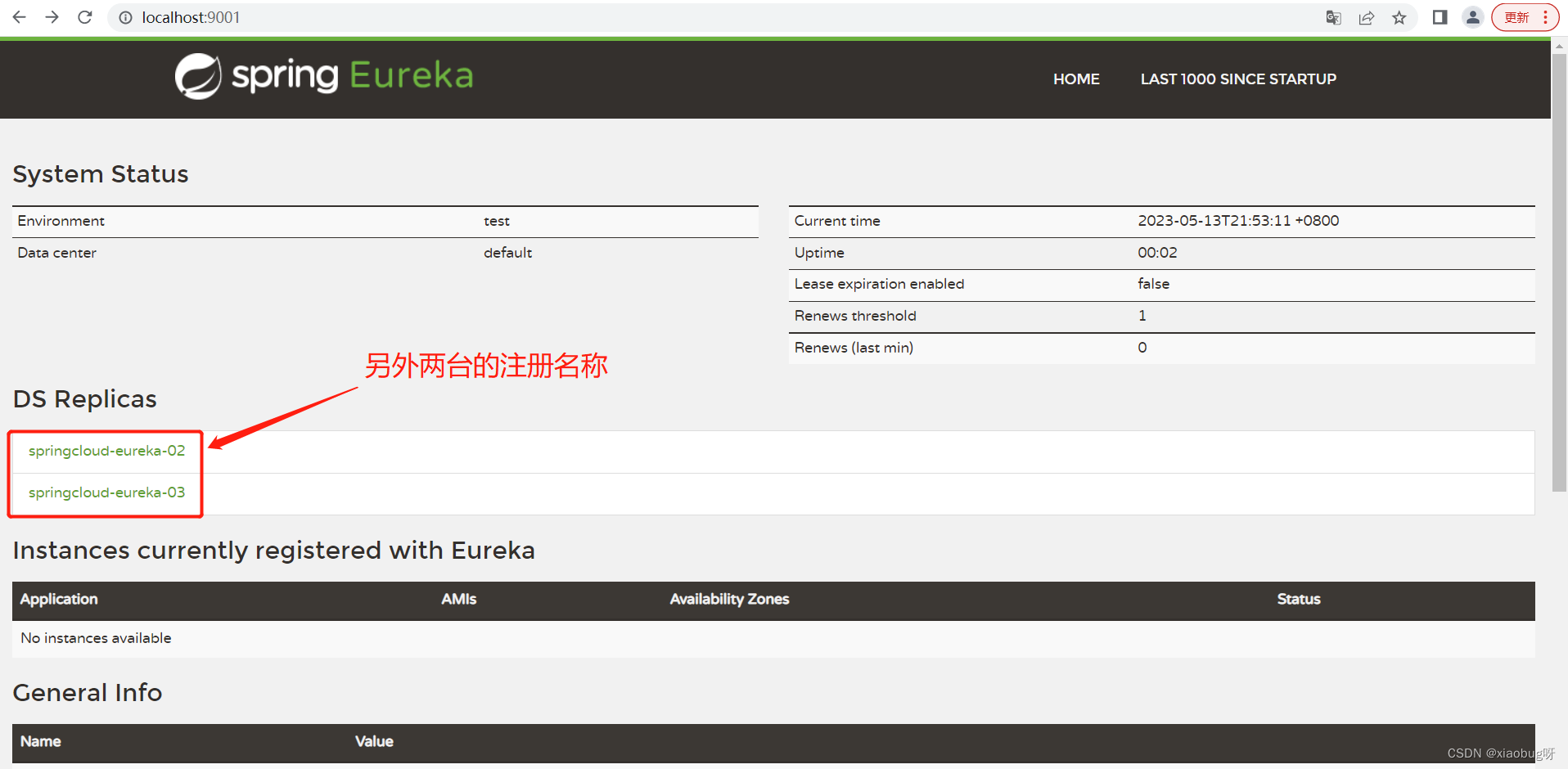Open LAST 1000 SINCE STARTUP page
This screenshot has width=1568, height=769.
[1237, 79]
